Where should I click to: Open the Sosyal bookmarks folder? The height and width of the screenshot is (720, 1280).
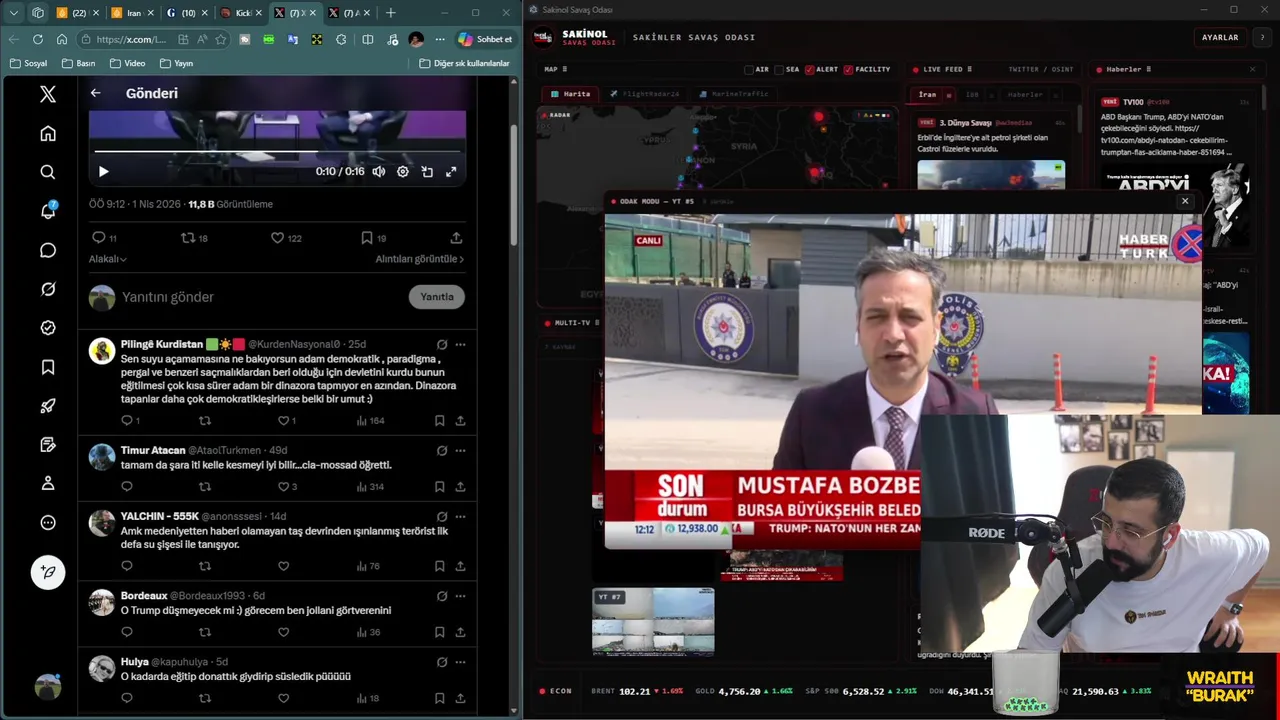point(28,63)
